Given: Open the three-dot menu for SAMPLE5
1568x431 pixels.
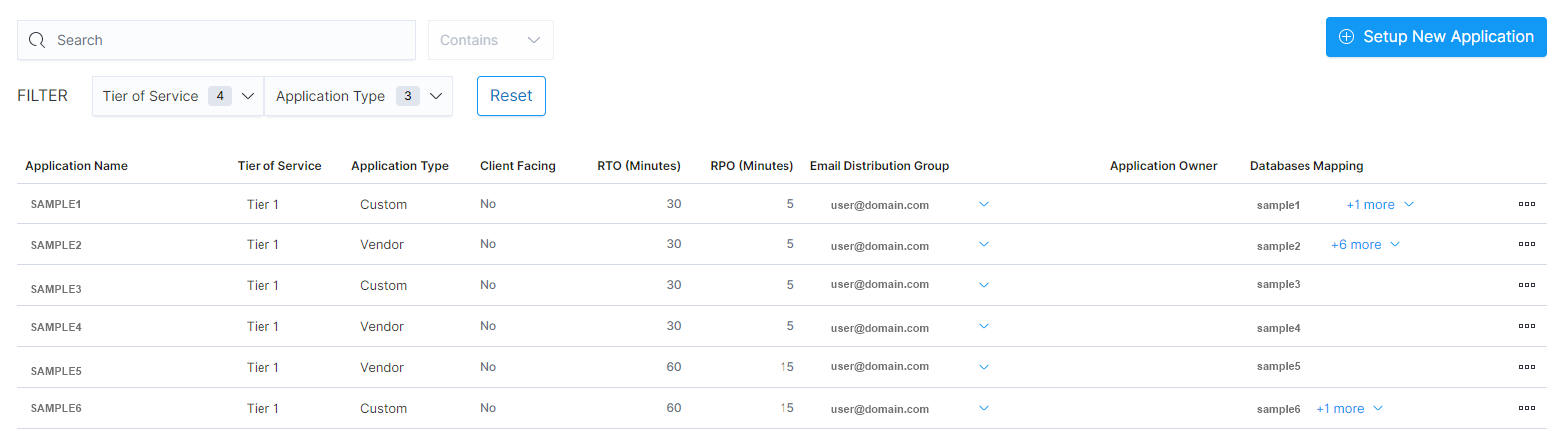Looking at the screenshot, I should (x=1526, y=367).
